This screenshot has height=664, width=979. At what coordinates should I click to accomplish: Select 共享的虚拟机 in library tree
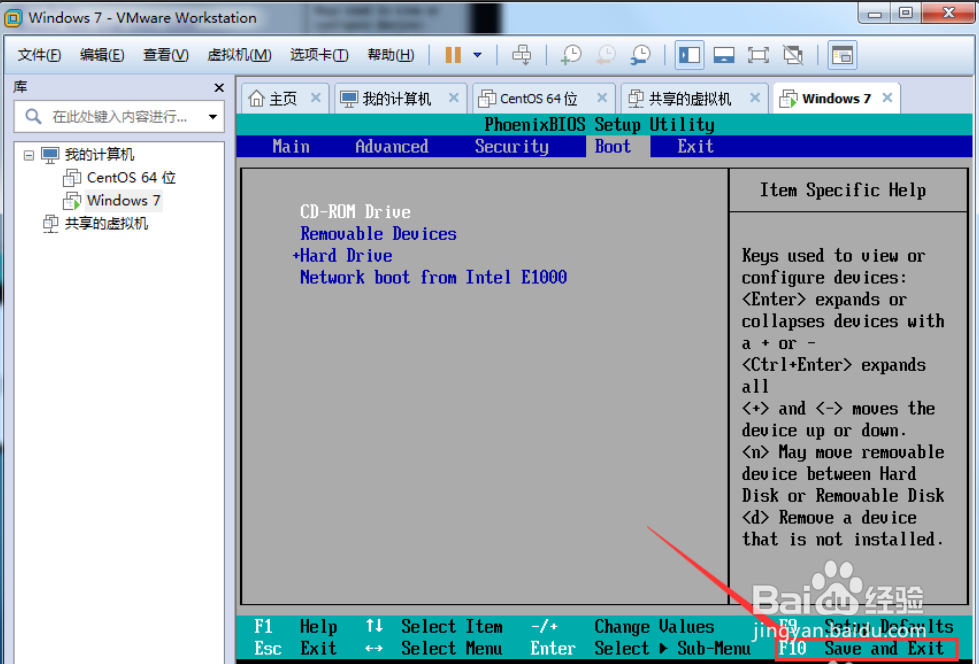click(106, 224)
